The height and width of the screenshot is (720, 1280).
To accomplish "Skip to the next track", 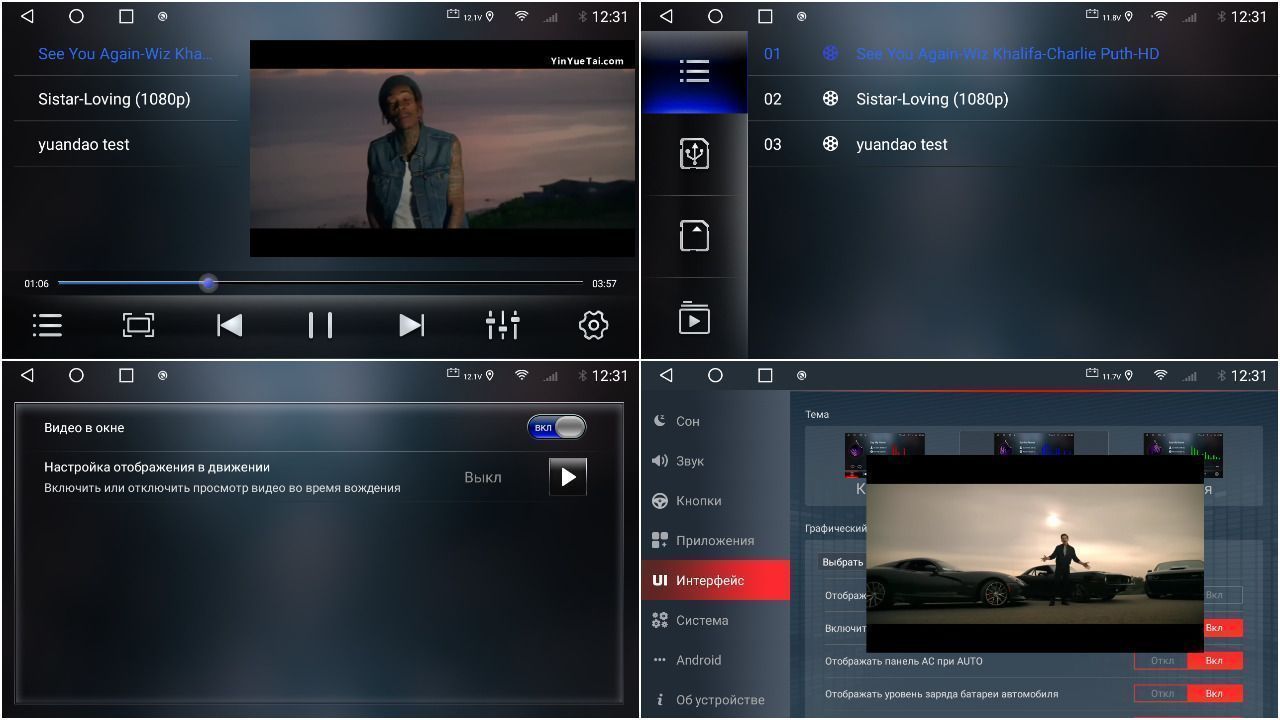I will pos(411,325).
